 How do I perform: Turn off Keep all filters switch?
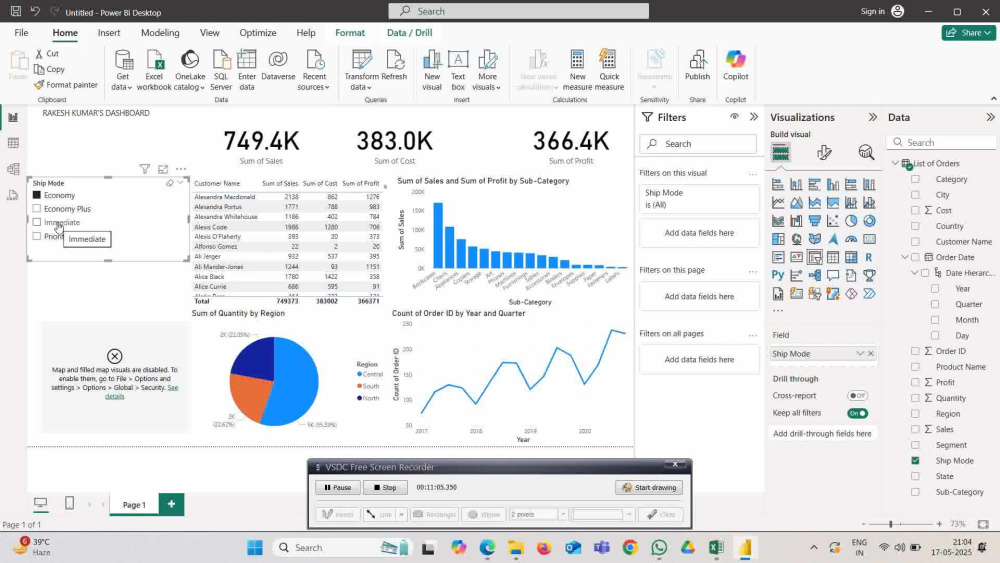coord(857,413)
